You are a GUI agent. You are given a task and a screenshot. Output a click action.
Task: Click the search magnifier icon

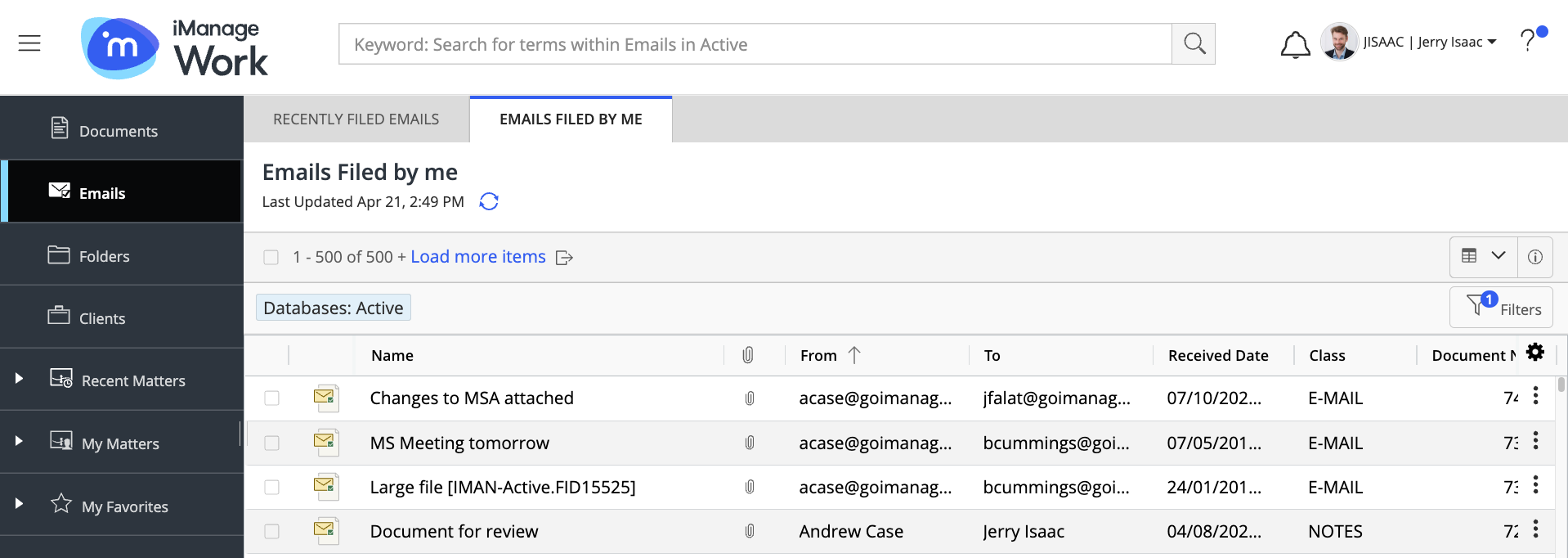coord(1194,44)
